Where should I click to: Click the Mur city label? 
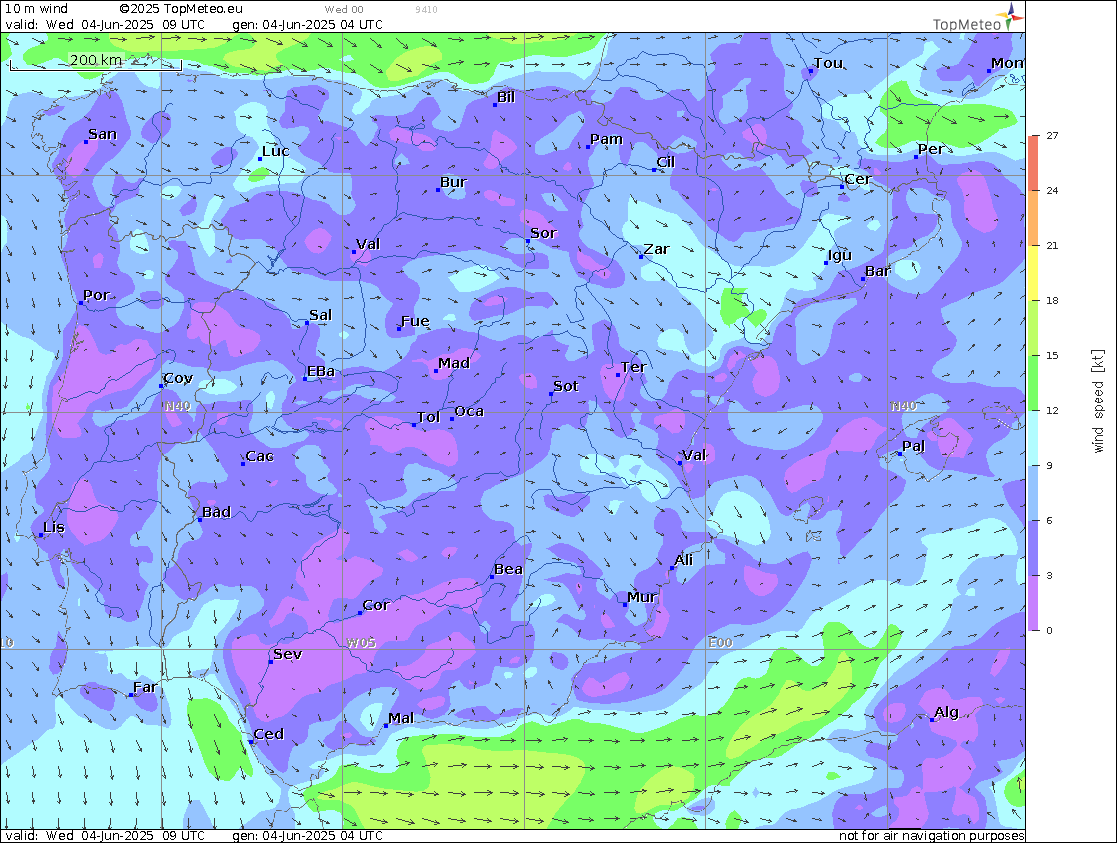[642, 596]
